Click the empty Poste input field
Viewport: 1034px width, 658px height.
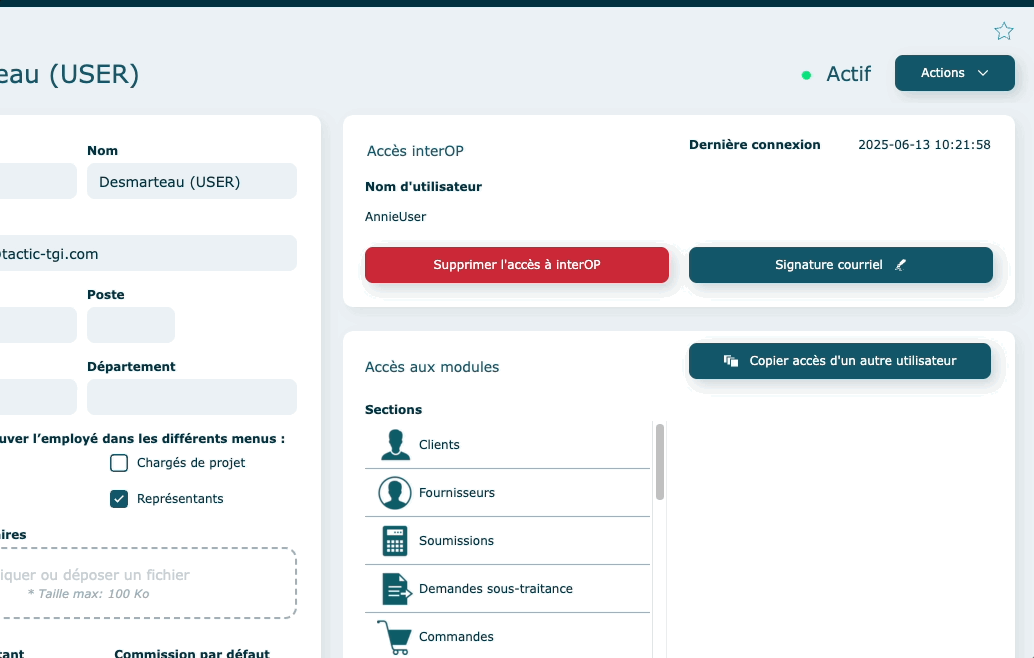(131, 325)
